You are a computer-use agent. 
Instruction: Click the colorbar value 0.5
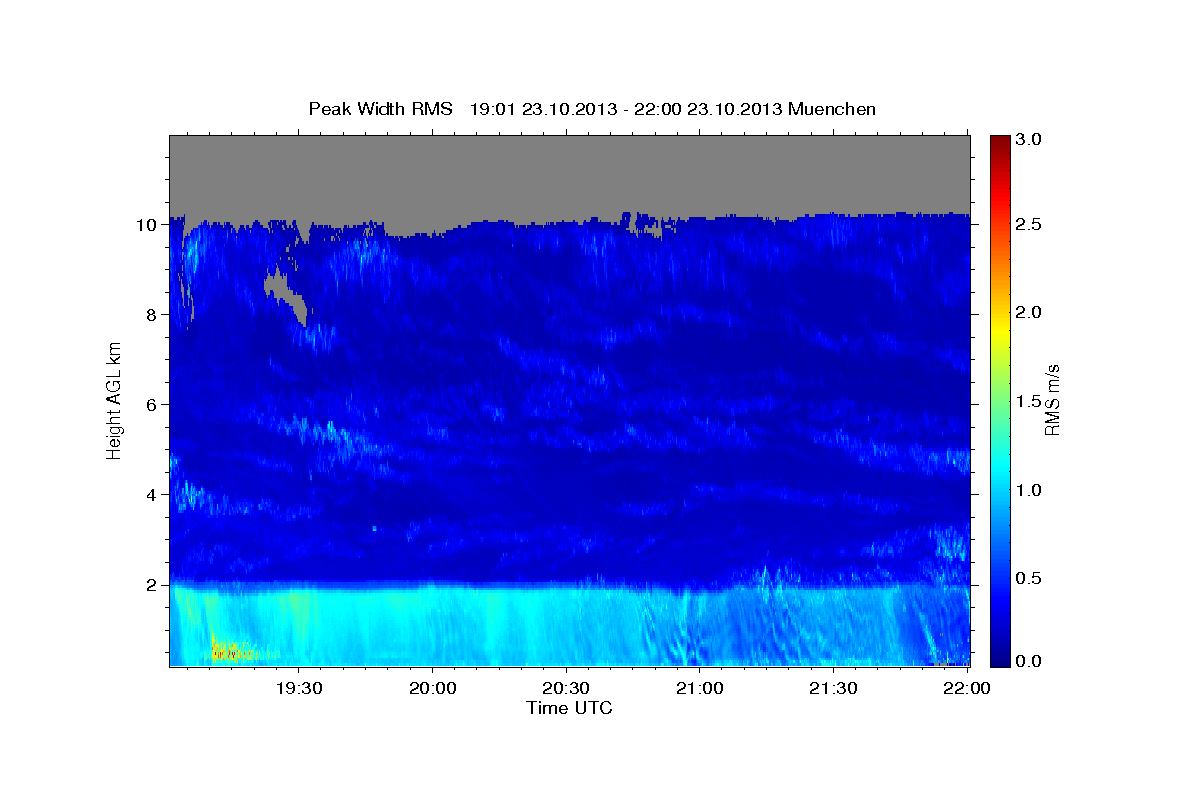(x=1030, y=578)
